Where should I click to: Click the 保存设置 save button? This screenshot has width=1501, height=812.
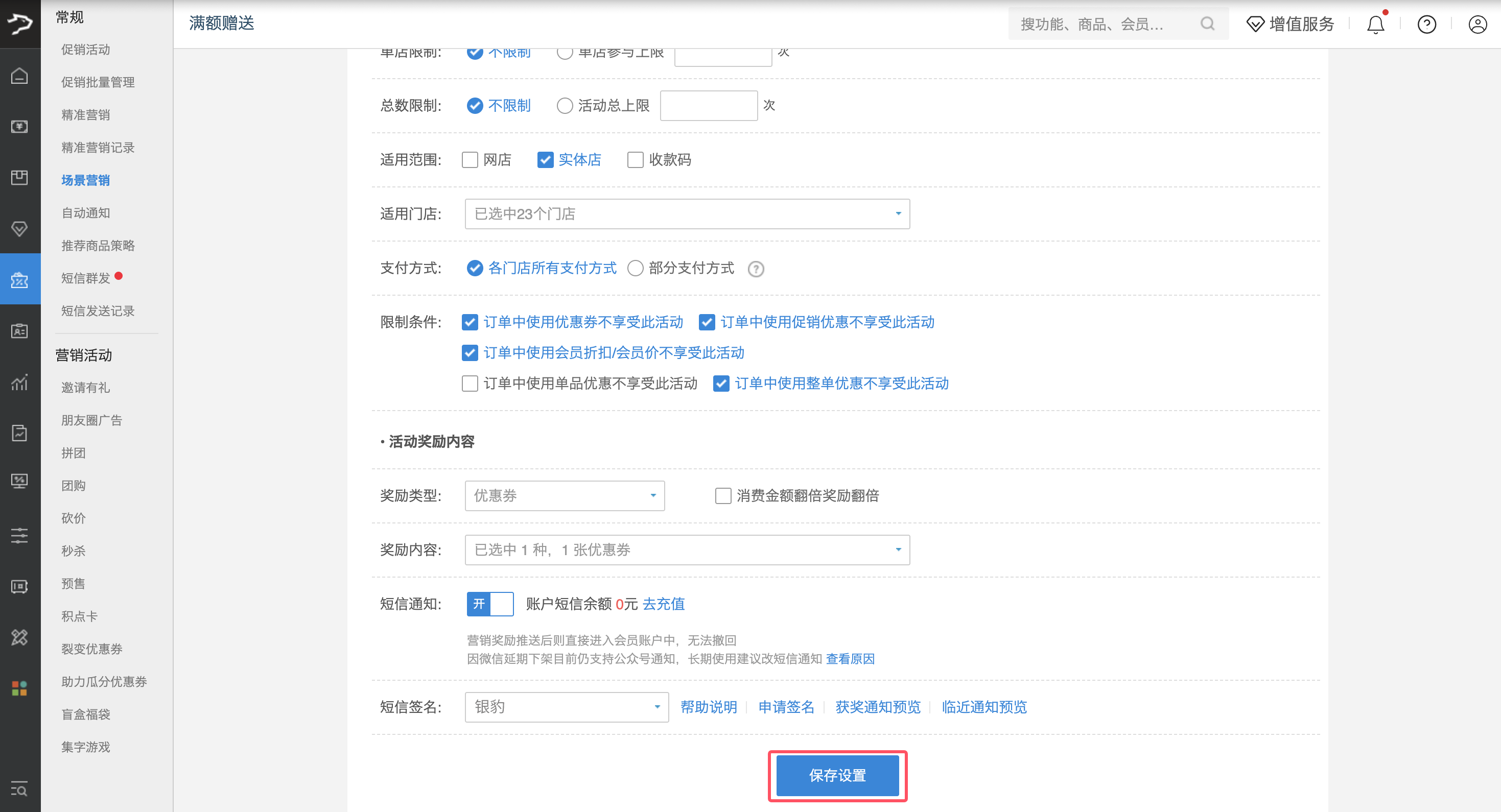pyautogui.click(x=837, y=776)
